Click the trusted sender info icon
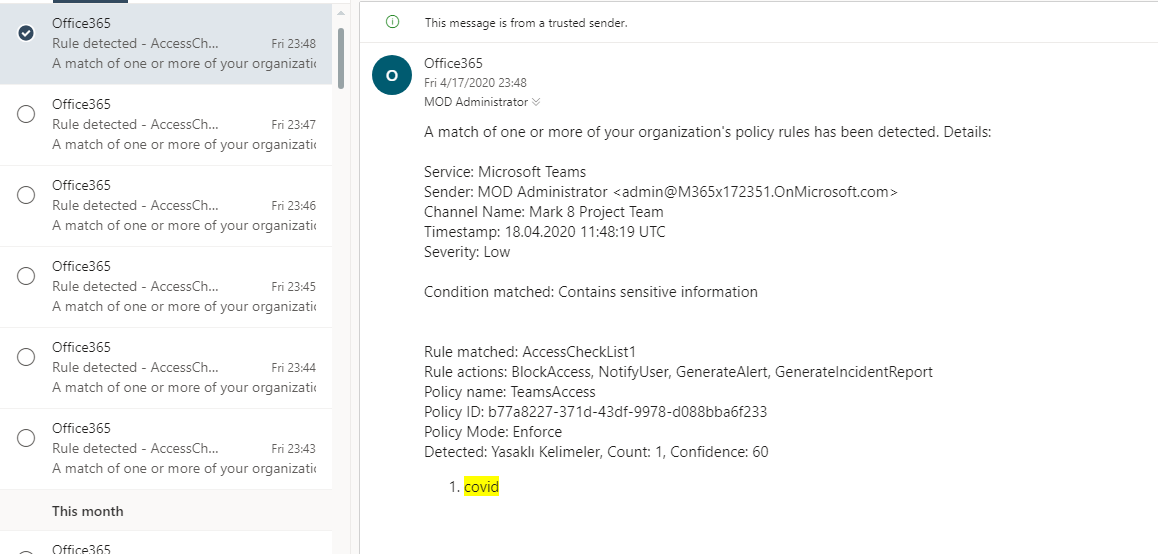Viewport: 1158px width, 554px height. (393, 22)
